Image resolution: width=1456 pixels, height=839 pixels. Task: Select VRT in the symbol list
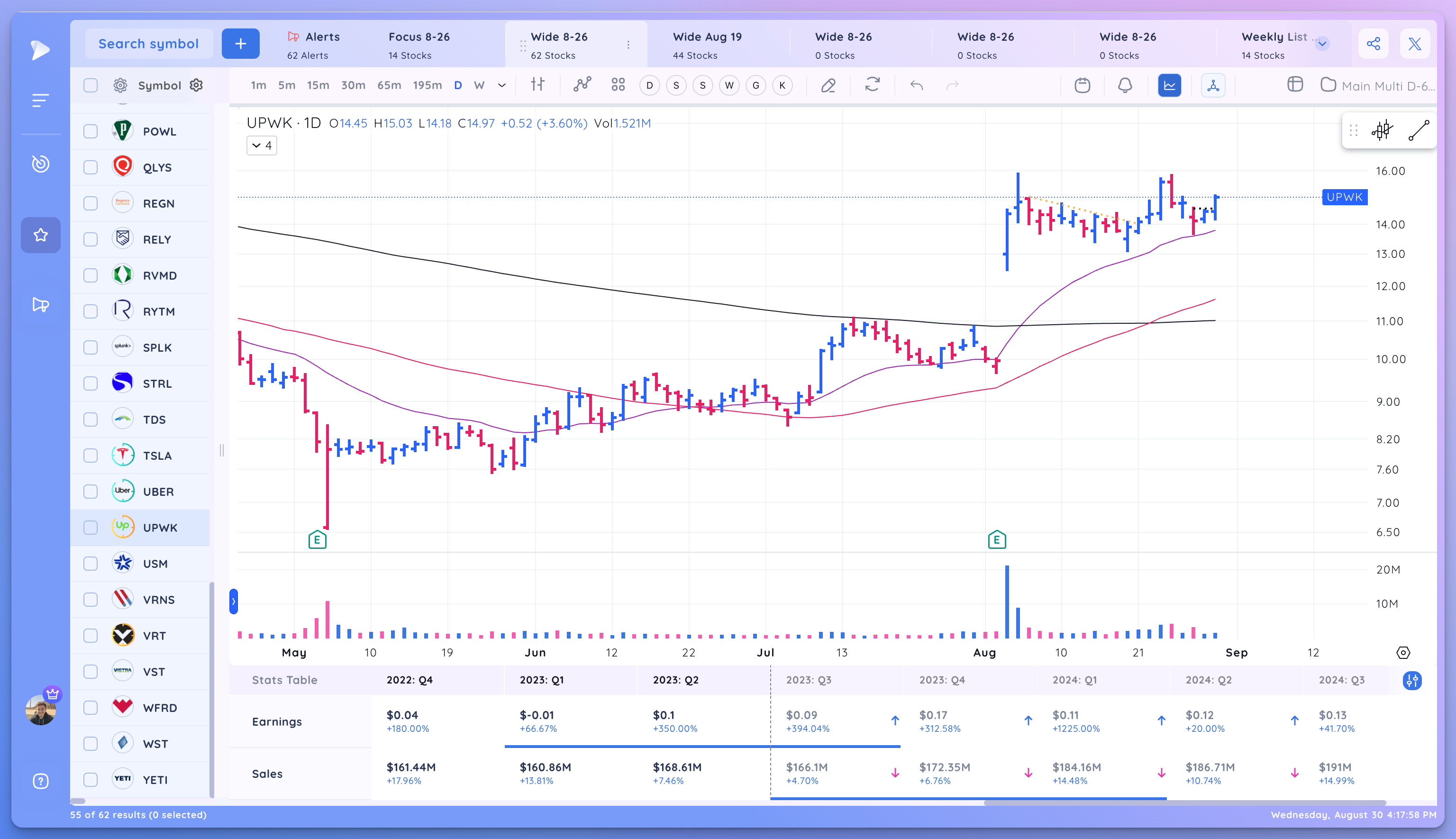click(140, 636)
